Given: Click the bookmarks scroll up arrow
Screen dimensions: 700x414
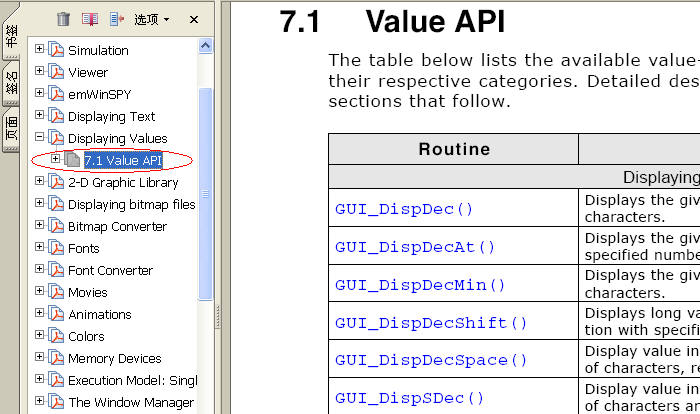Looking at the screenshot, I should (x=205, y=46).
